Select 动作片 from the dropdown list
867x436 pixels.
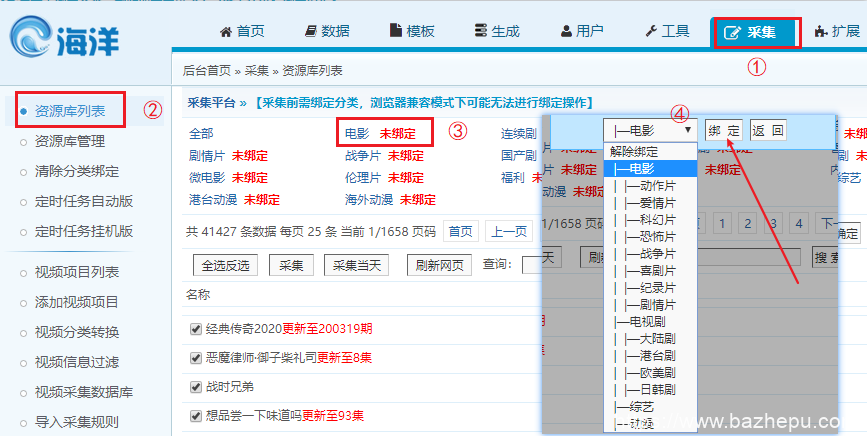(650, 184)
